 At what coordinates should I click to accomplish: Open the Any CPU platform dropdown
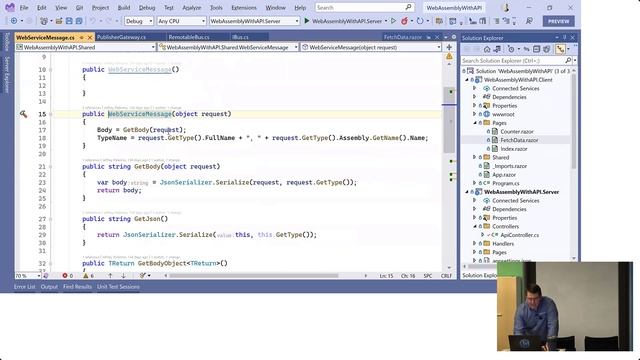(x=181, y=21)
